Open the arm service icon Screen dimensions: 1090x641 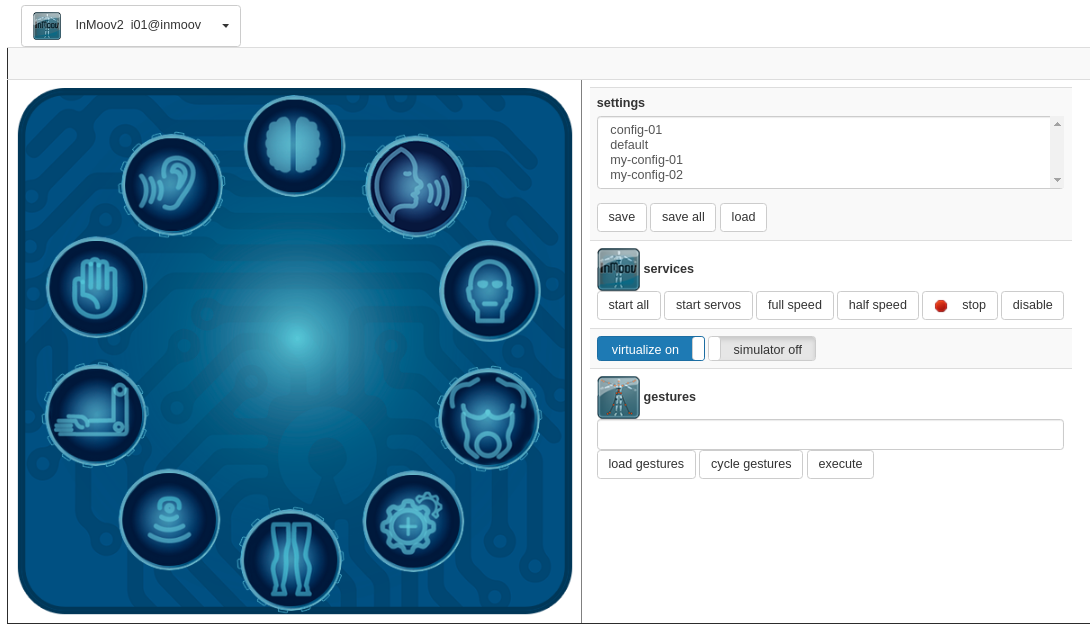[x=95, y=415]
